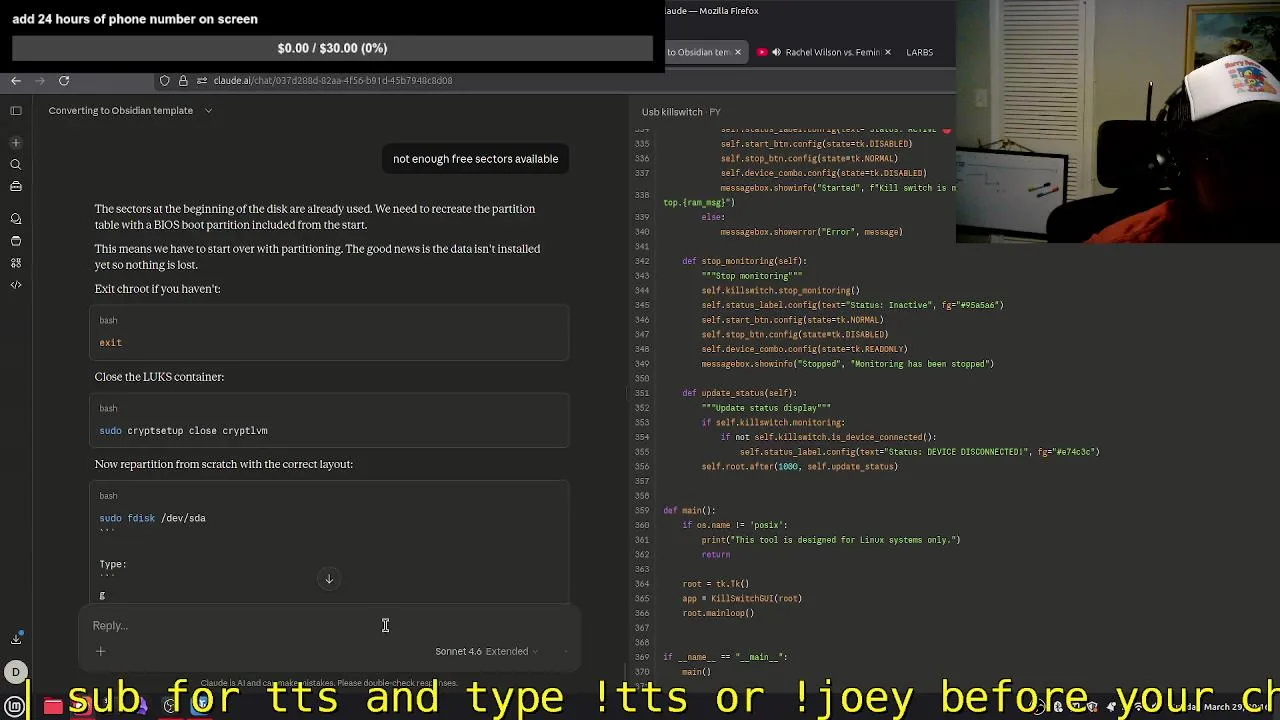The width and height of the screenshot is (1280, 720).
Task: Open the red Files folder in taskbar
Action: coord(53,706)
